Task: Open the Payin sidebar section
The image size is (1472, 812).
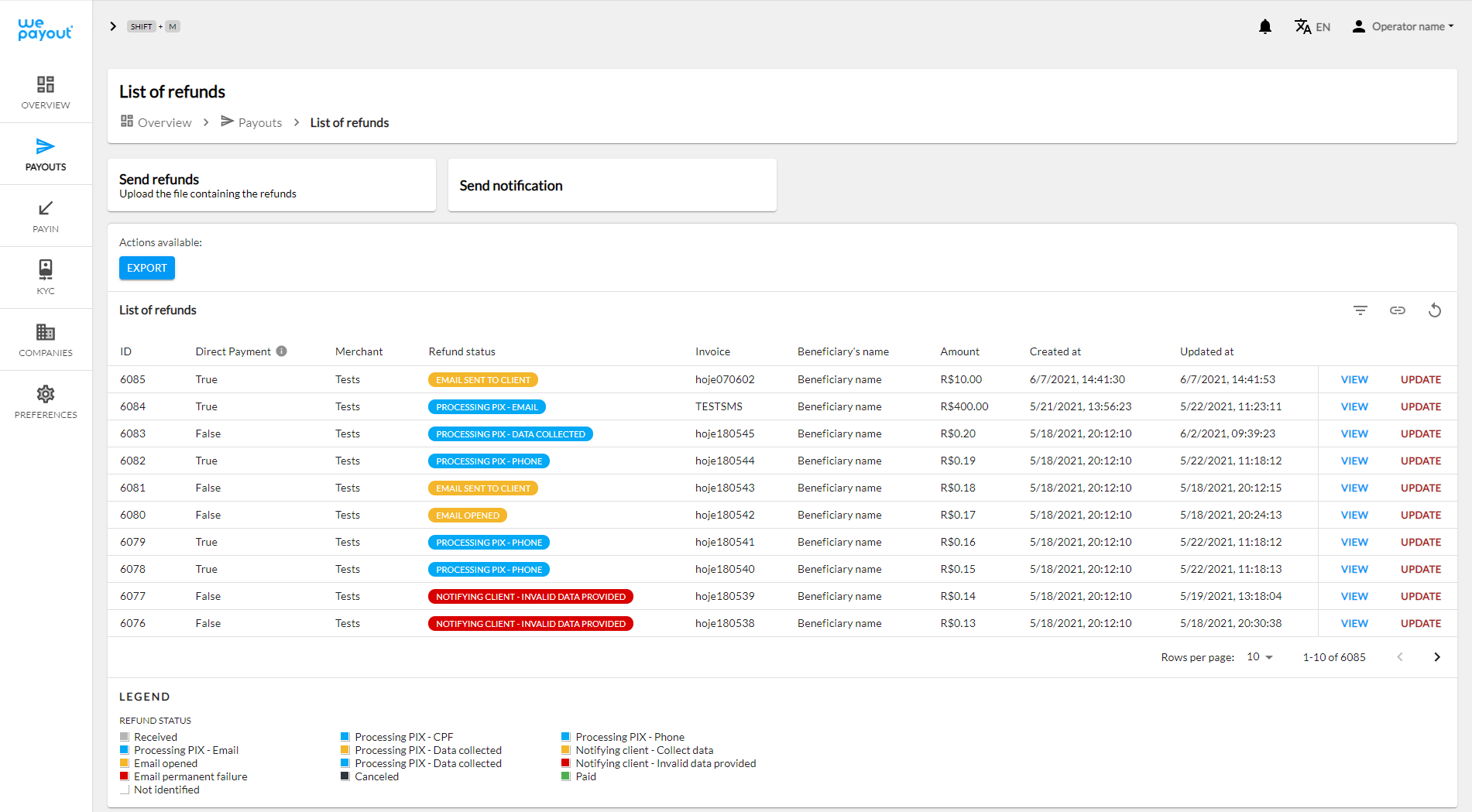Action: pyautogui.click(x=46, y=217)
